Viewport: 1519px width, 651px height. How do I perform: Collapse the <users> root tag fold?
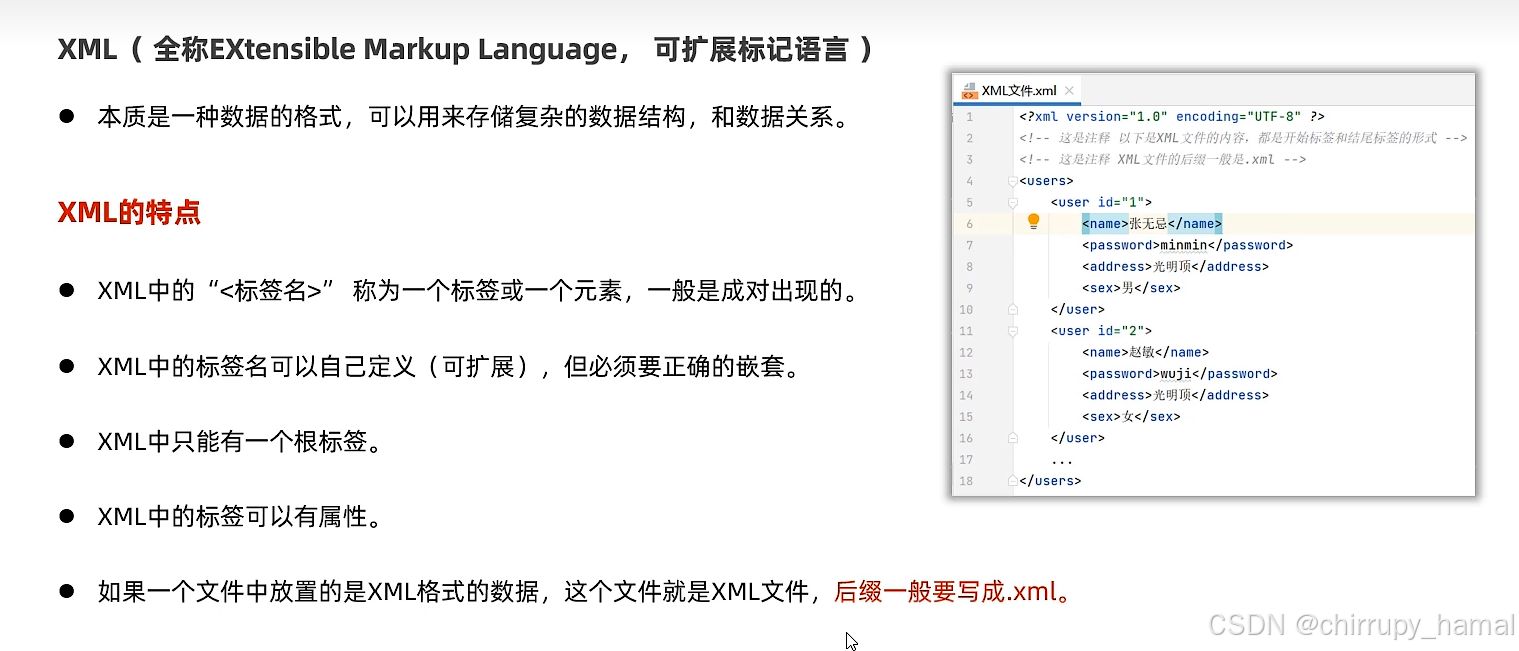(x=1013, y=181)
